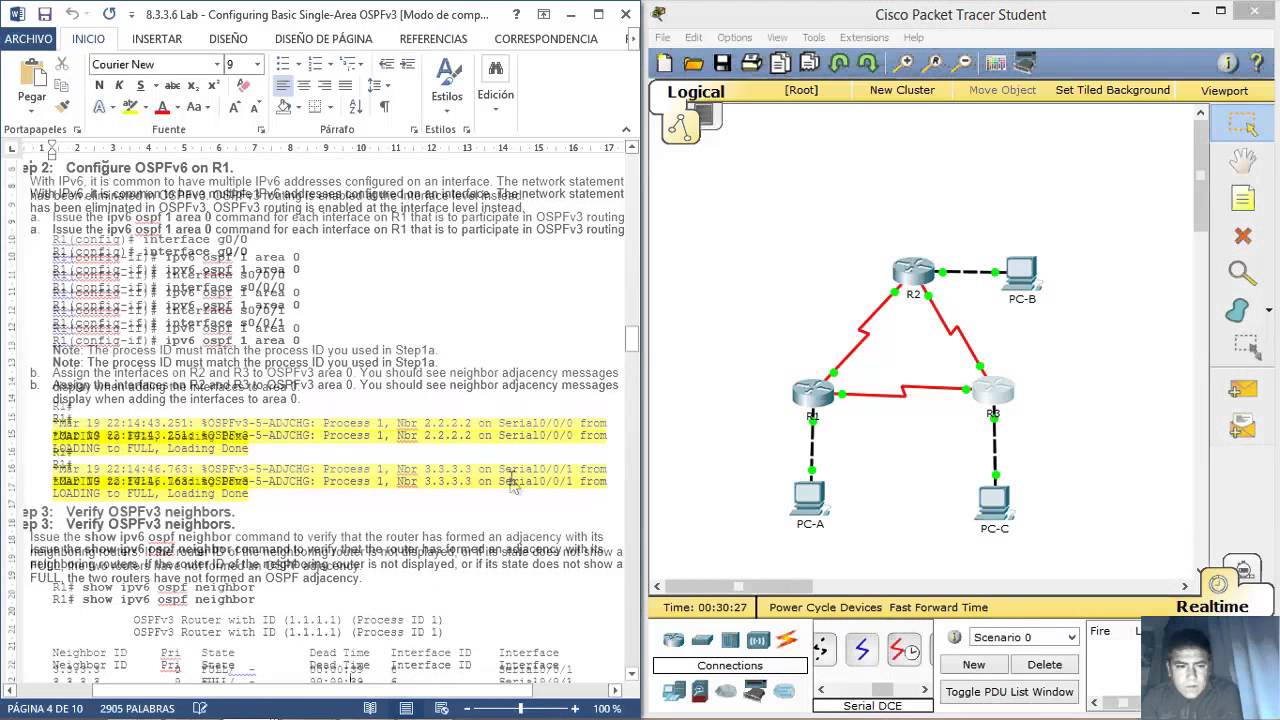
Task: Choose the lightning Connections category icon
Action: 787,640
